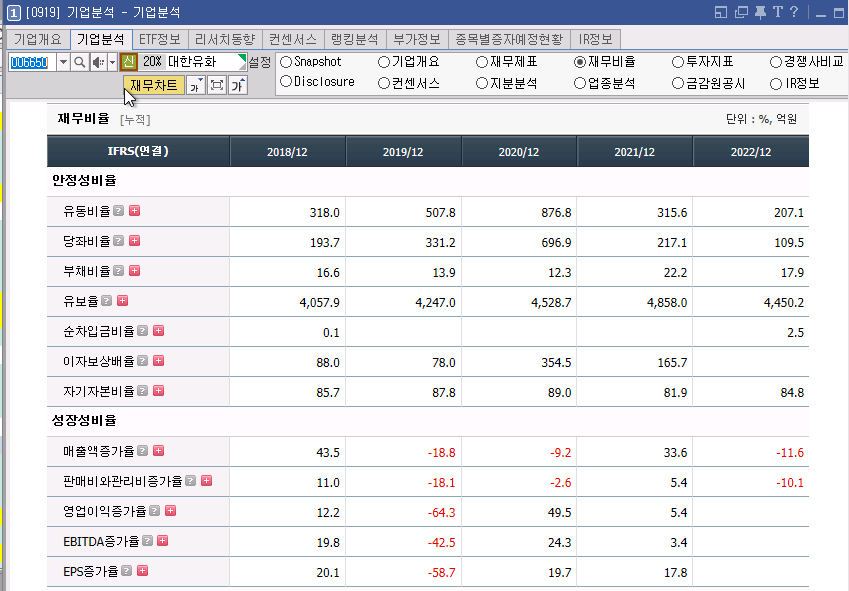Click the fit-to-screen icon beside 재무차트
The width and height of the screenshot is (849, 591).
217,85
